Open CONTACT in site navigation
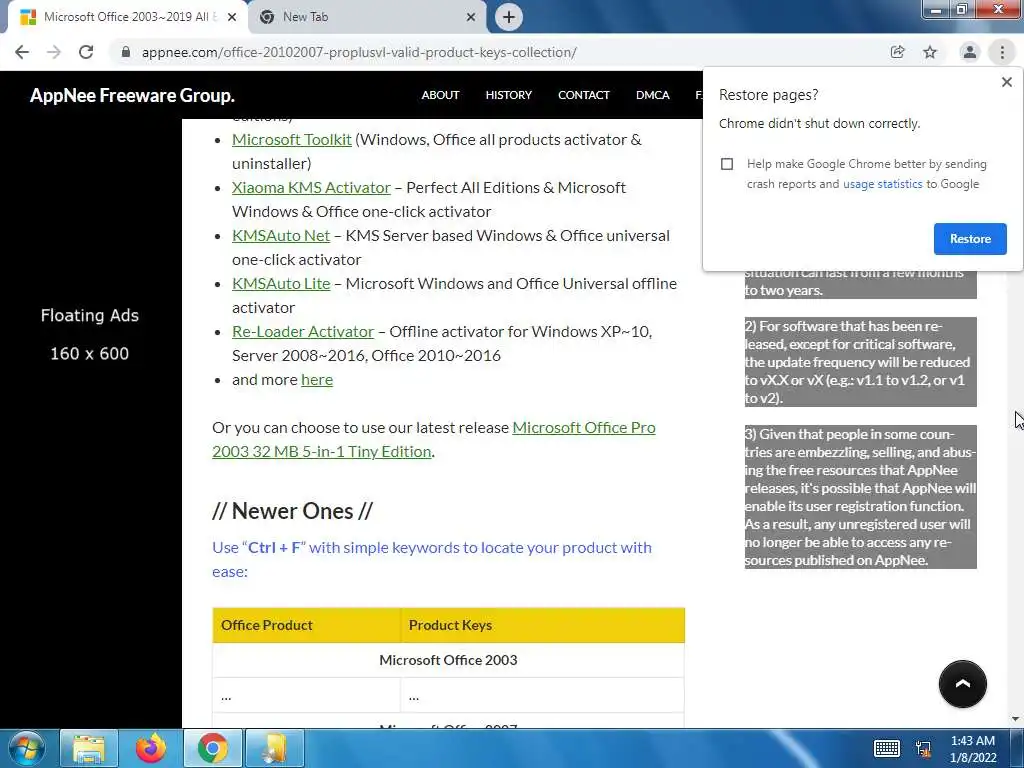1024x768 pixels. (x=584, y=95)
